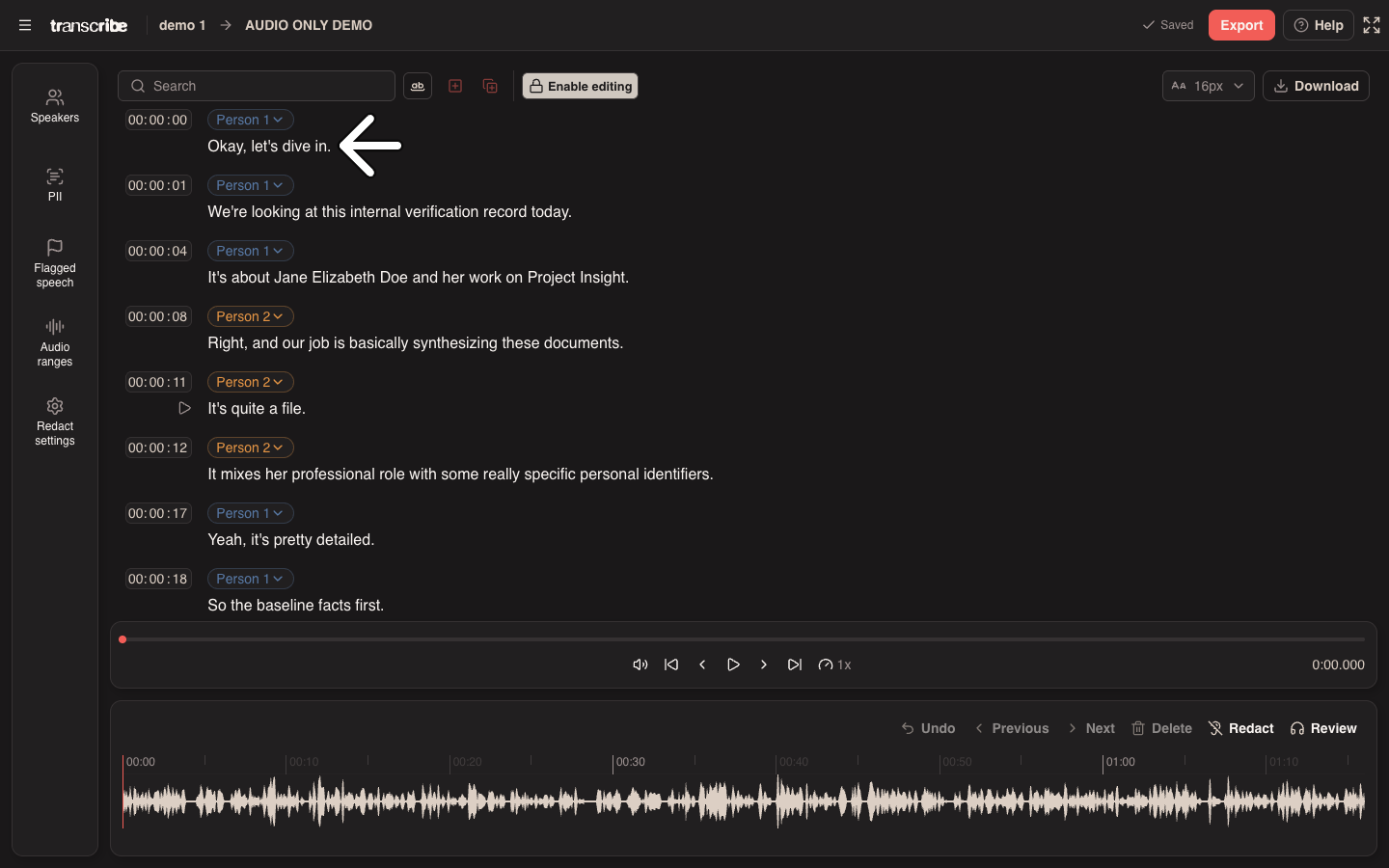Enable editing of the transcript
This screenshot has height=868, width=1389.
click(581, 86)
